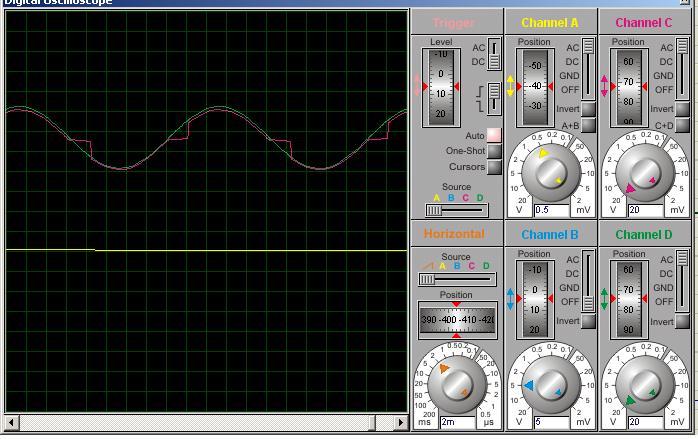Viewport: 698px width, 439px height.
Task: Click Channel D voltage field showing 20
Action: 645,422
